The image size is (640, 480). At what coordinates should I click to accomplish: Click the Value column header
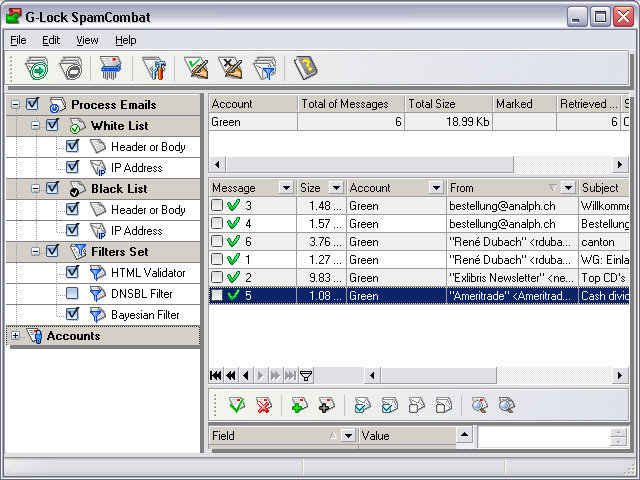pos(407,436)
